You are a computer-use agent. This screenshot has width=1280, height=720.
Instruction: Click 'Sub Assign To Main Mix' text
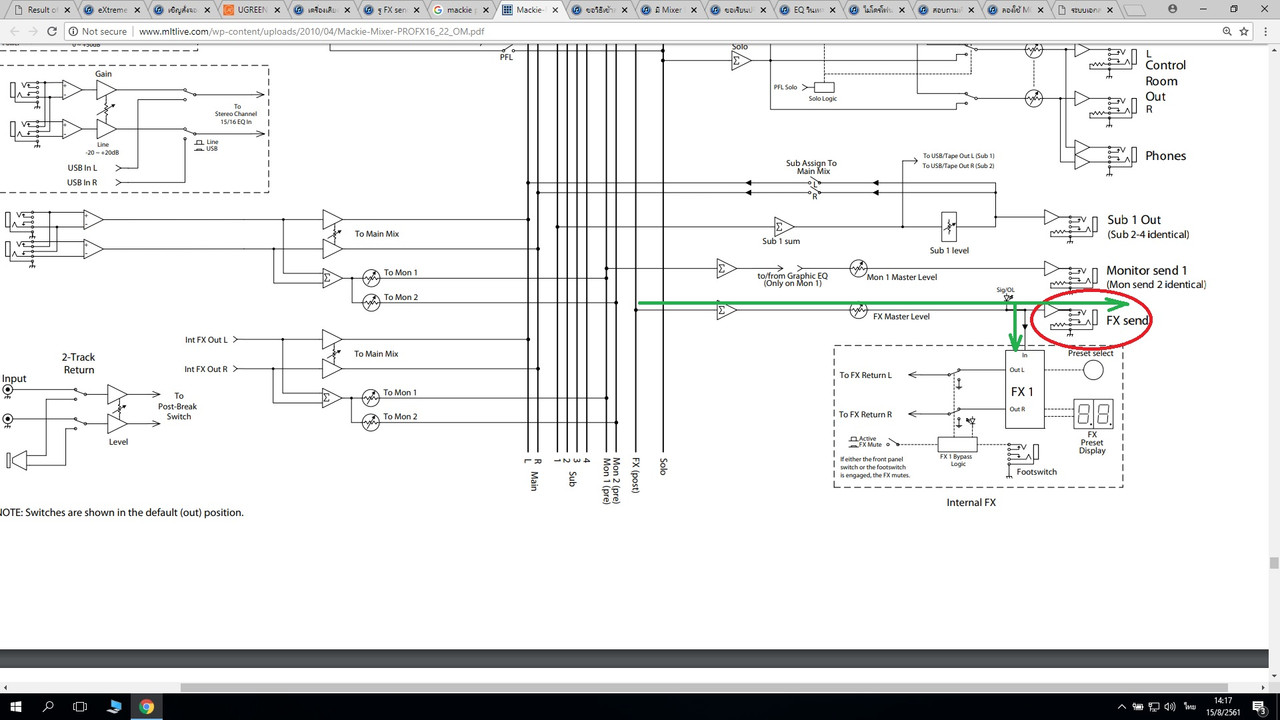coord(811,167)
